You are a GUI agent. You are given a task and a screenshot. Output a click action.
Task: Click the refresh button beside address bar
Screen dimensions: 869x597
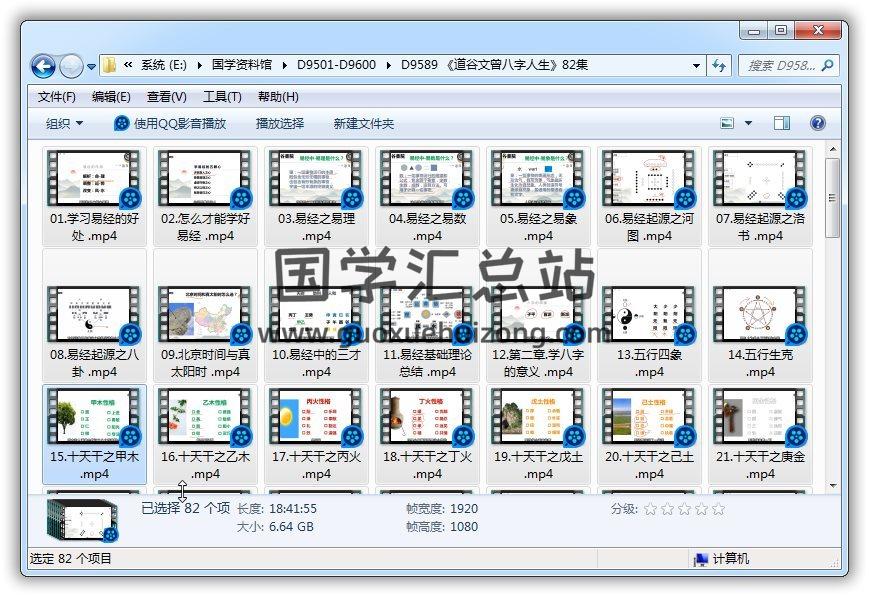point(719,66)
